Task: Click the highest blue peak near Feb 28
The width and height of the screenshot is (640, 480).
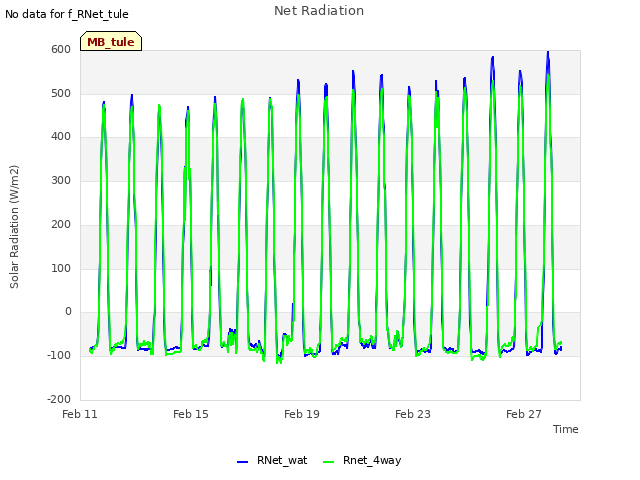Action: tap(548, 53)
